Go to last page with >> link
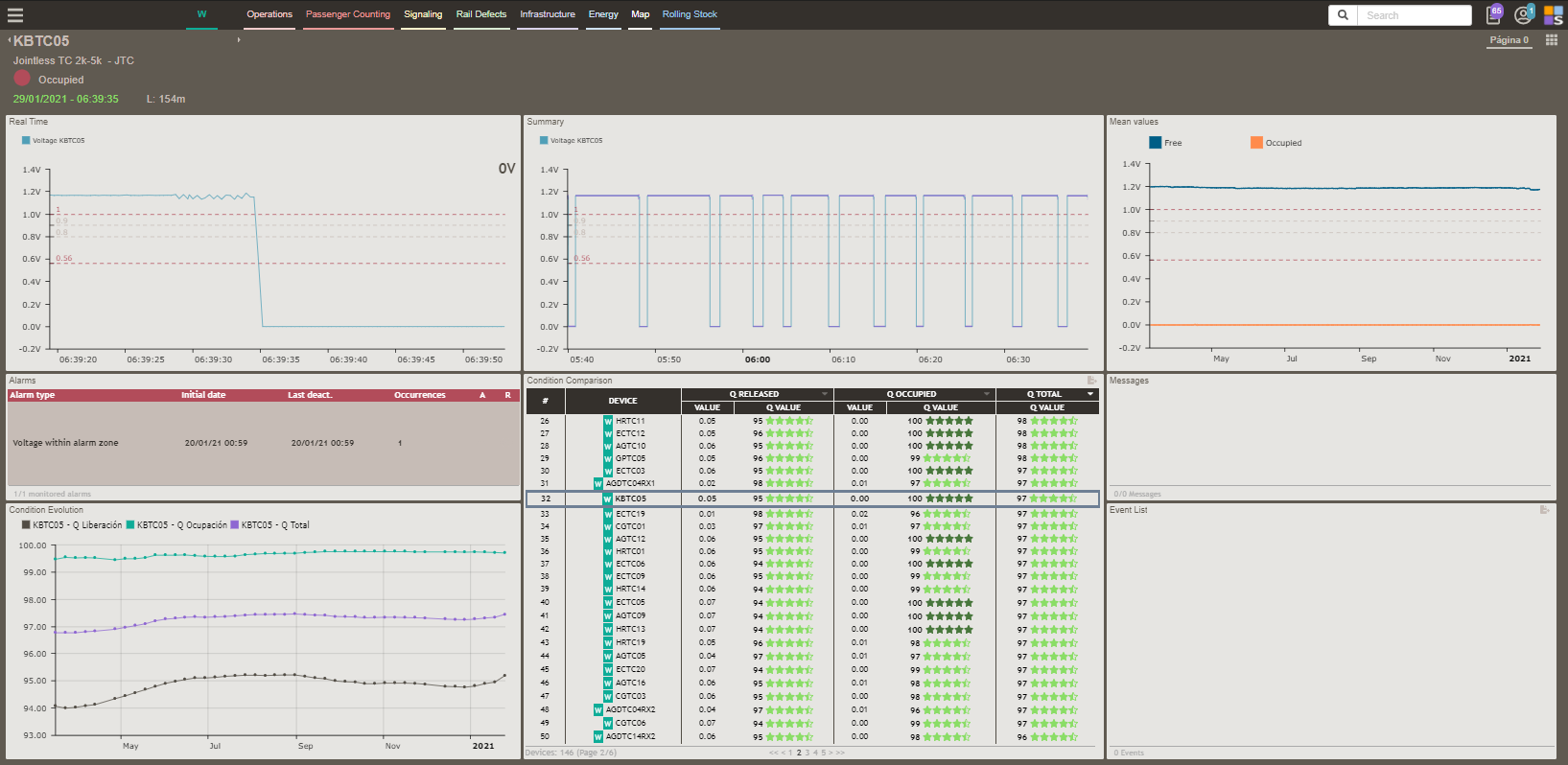Viewport: 1568px width, 765px height. [840, 753]
